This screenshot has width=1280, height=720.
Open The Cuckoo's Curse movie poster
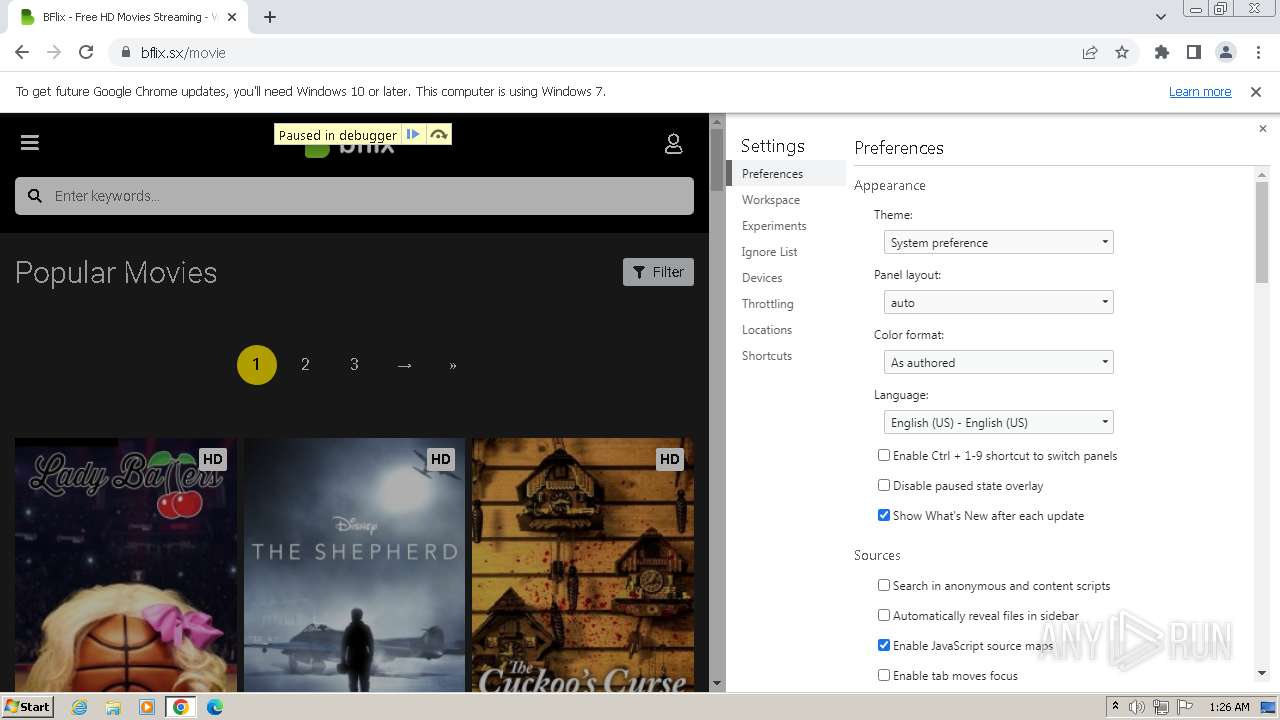click(x=583, y=565)
